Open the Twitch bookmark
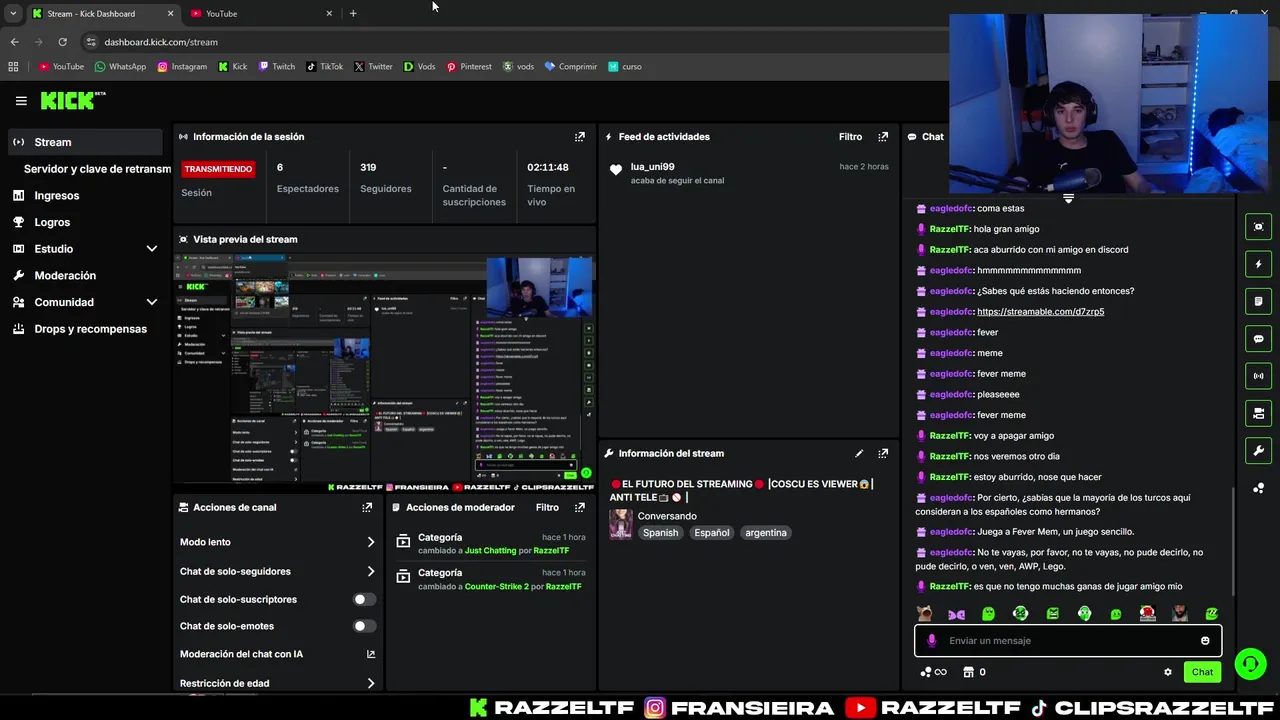Screen dimensions: 1280x720 click(277, 67)
